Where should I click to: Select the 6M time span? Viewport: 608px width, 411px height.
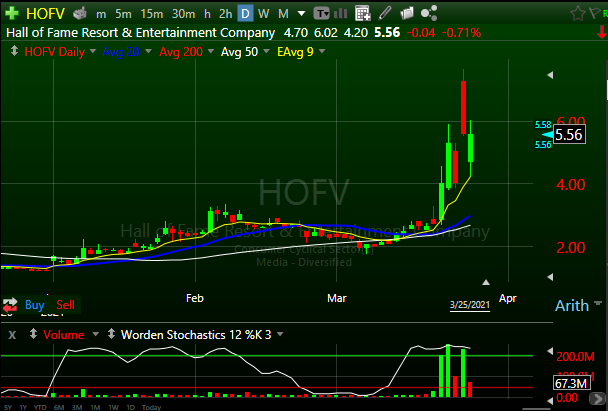tap(59, 407)
